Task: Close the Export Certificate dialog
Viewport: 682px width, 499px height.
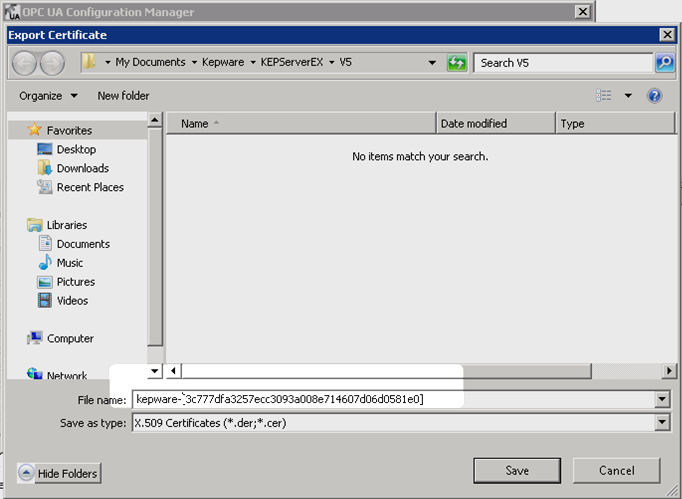Action: pyautogui.click(x=667, y=34)
